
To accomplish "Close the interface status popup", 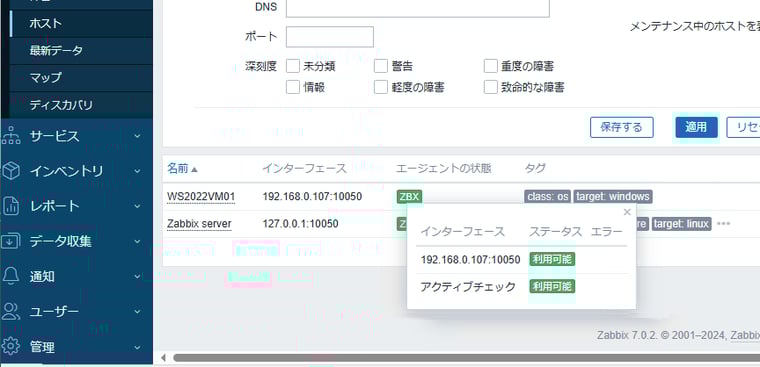I will [627, 212].
